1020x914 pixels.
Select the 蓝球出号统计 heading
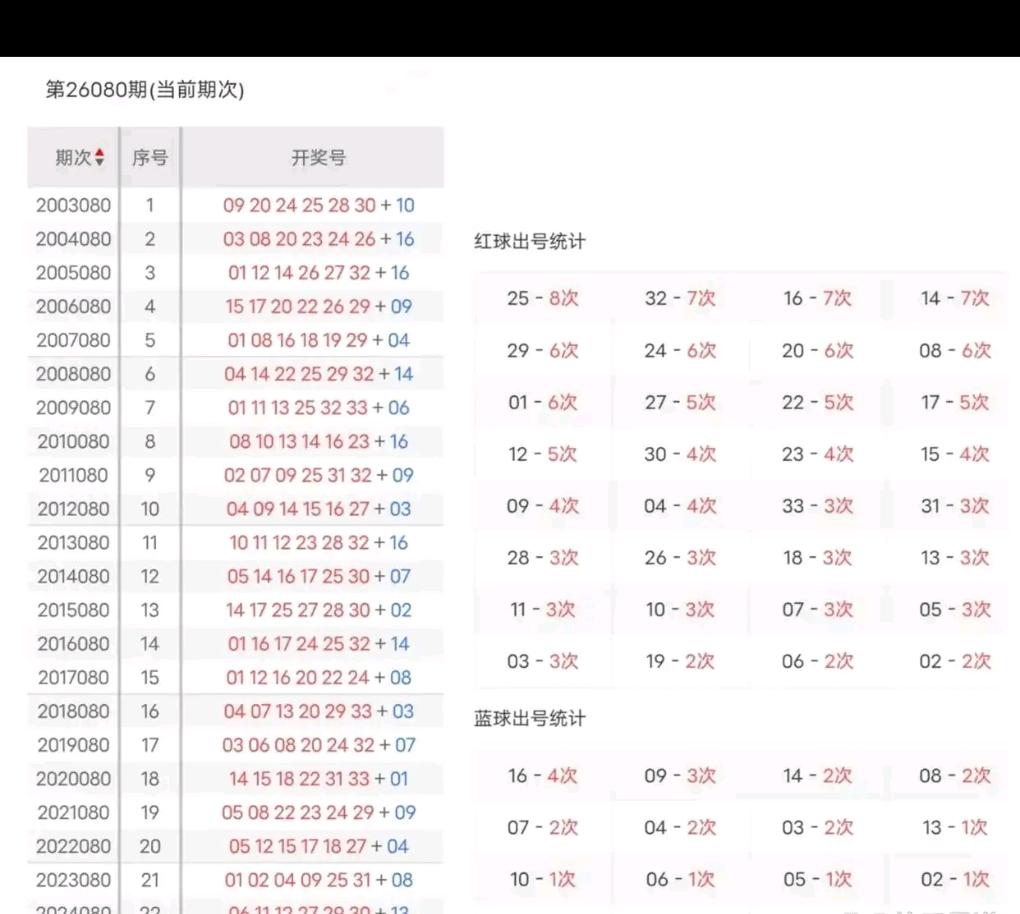click(x=530, y=719)
